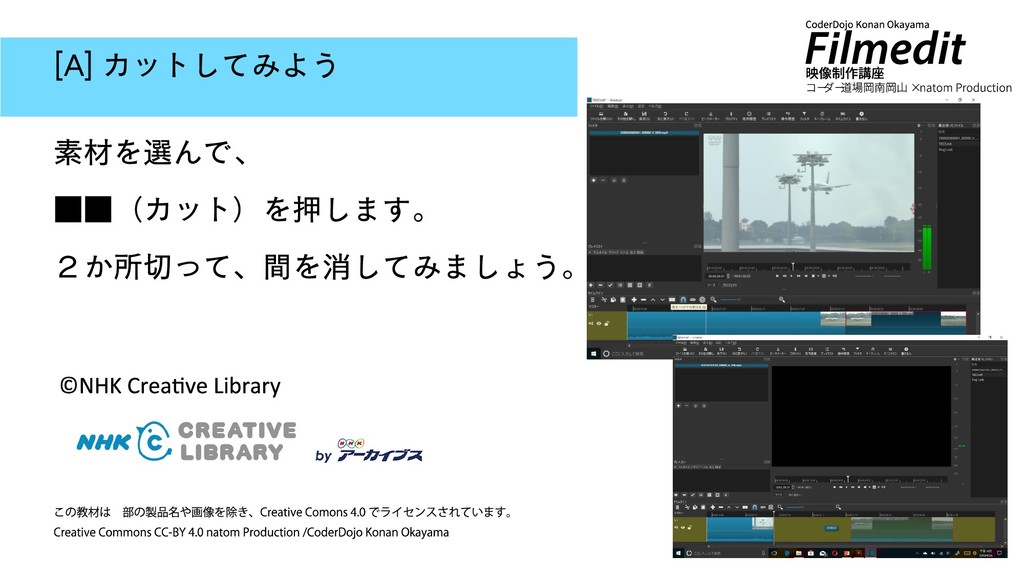Toggle Ripple target icon in upper timeline toolbar
The image size is (1024, 576).
[702, 300]
